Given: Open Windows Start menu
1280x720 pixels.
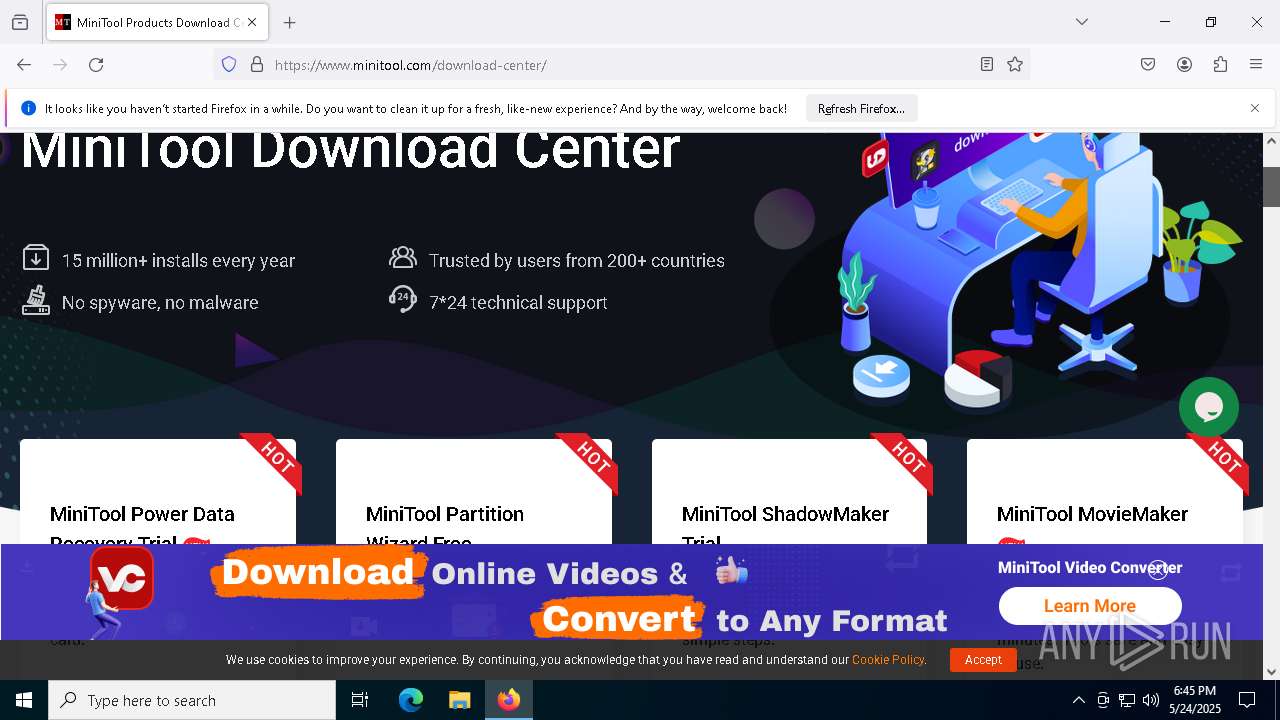Looking at the screenshot, I should click(24, 700).
